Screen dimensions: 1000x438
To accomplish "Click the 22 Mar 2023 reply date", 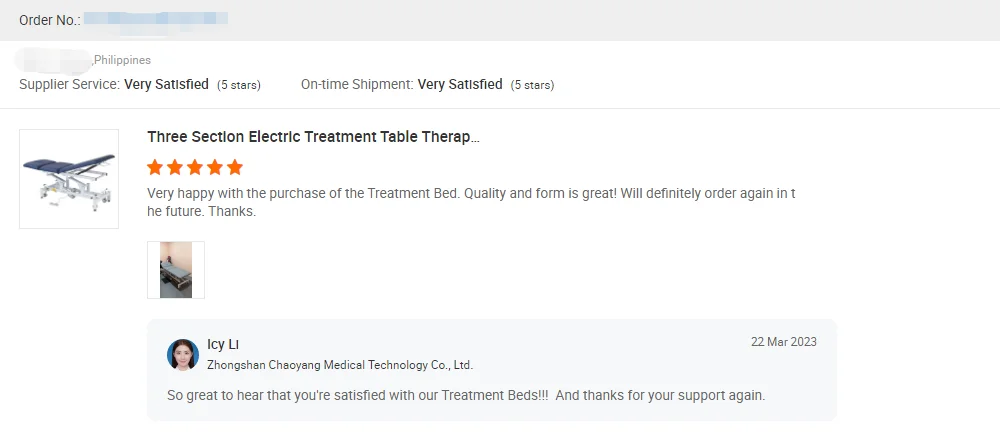I will point(783,342).
